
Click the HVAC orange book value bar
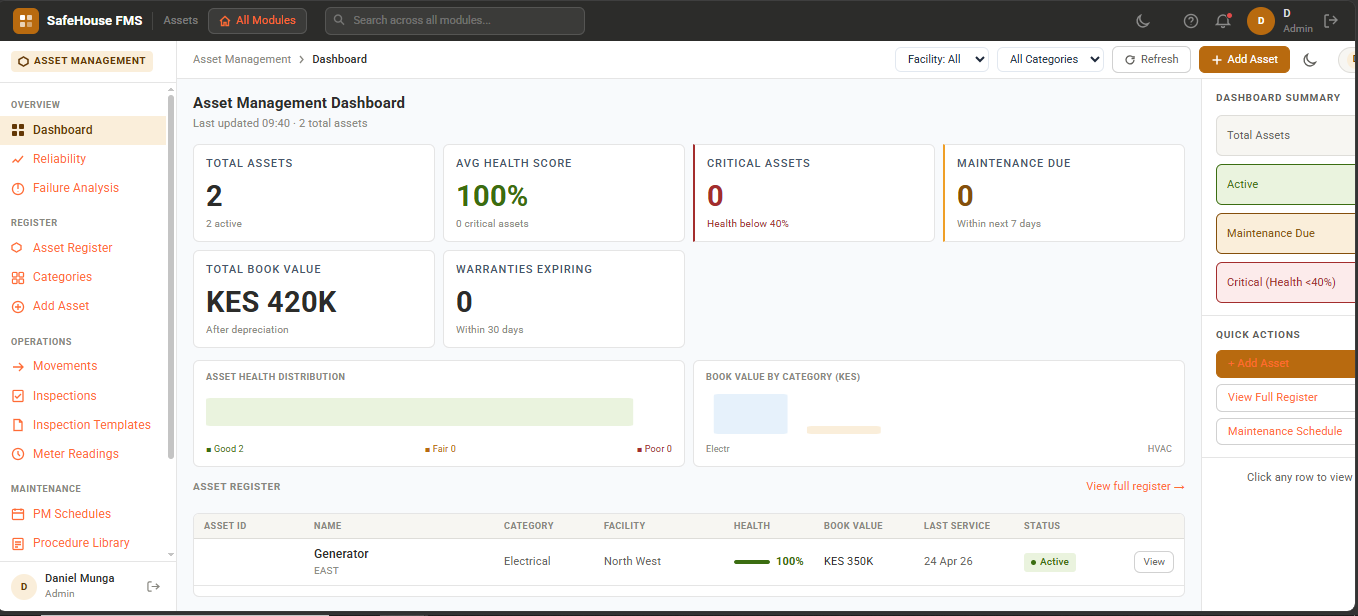point(843,430)
